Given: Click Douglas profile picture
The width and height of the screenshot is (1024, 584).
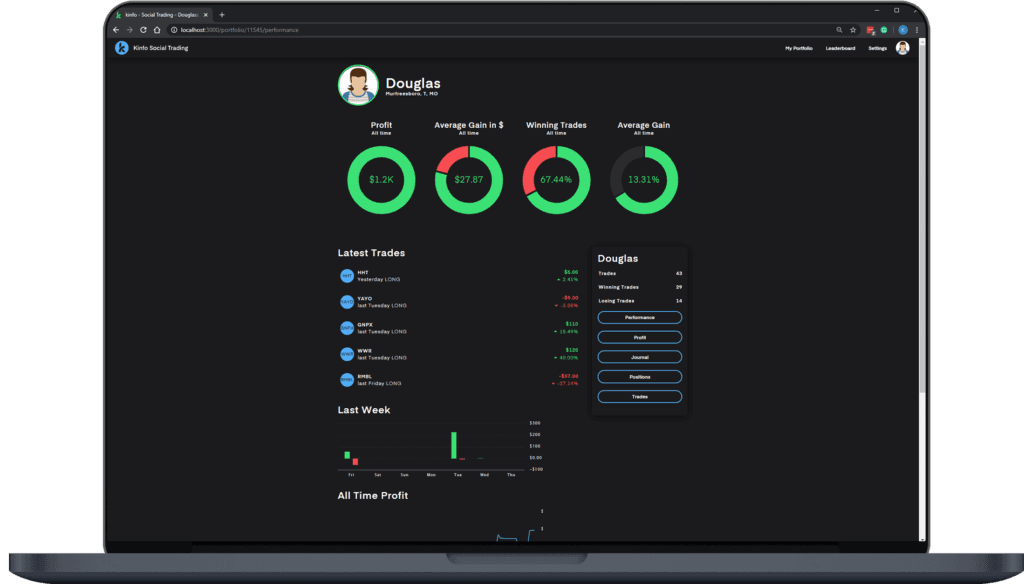Looking at the screenshot, I should [x=358, y=85].
